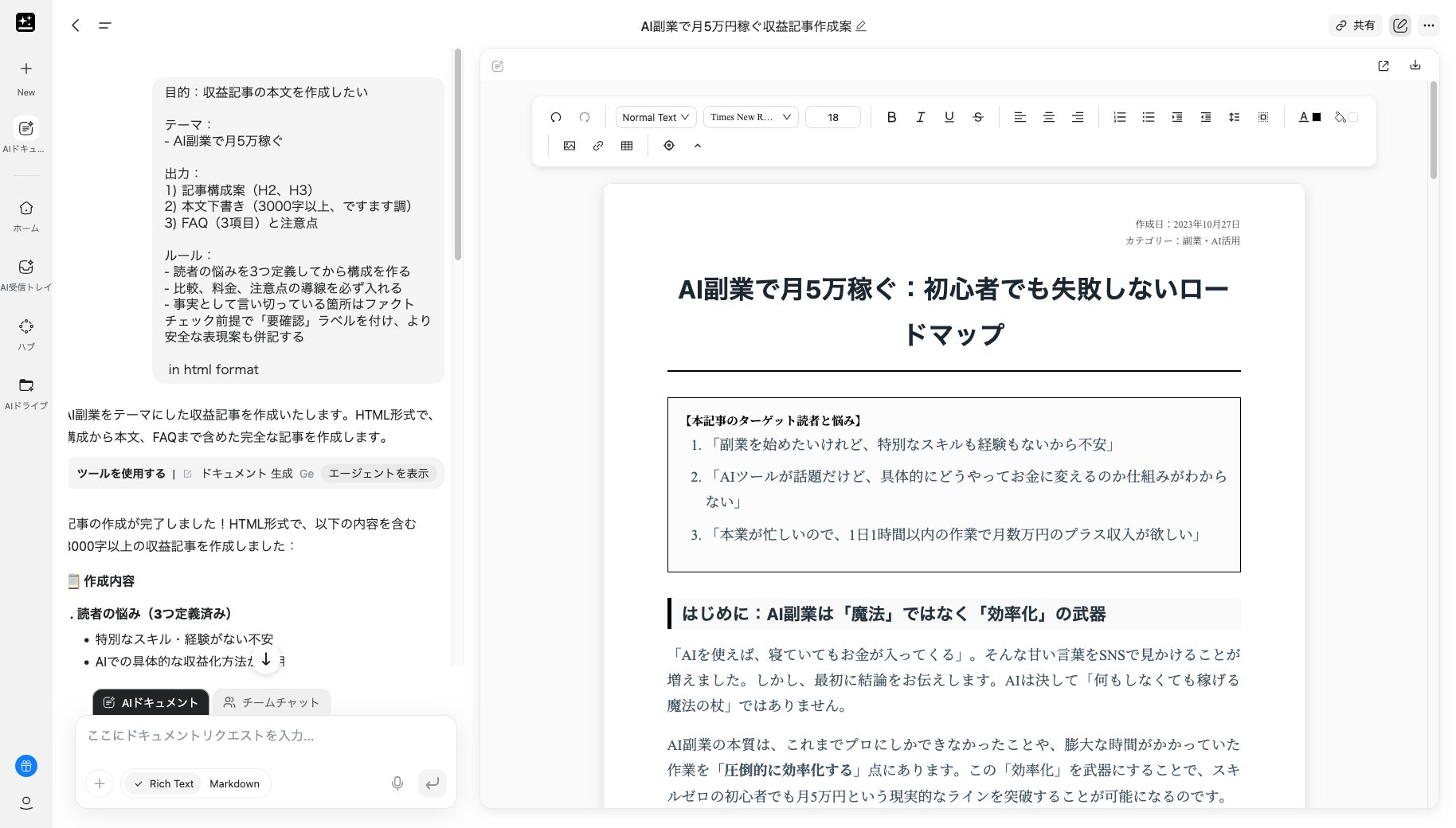
Task: Open the Times New Roman font dropdown
Action: click(750, 117)
